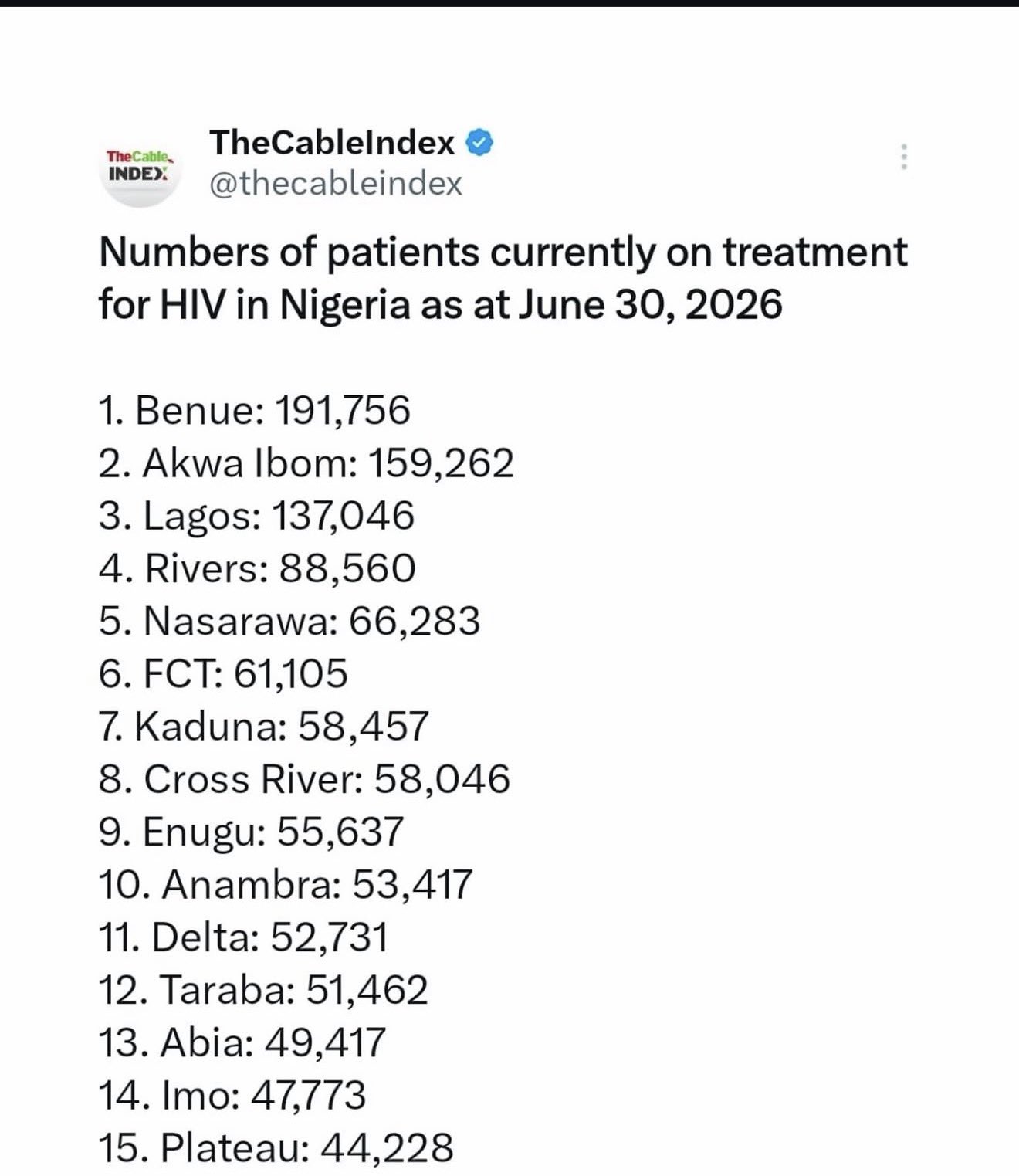Click the Akwa Ibom: 159,262 entry
This screenshot has height=1176, width=1019.
click(x=306, y=463)
